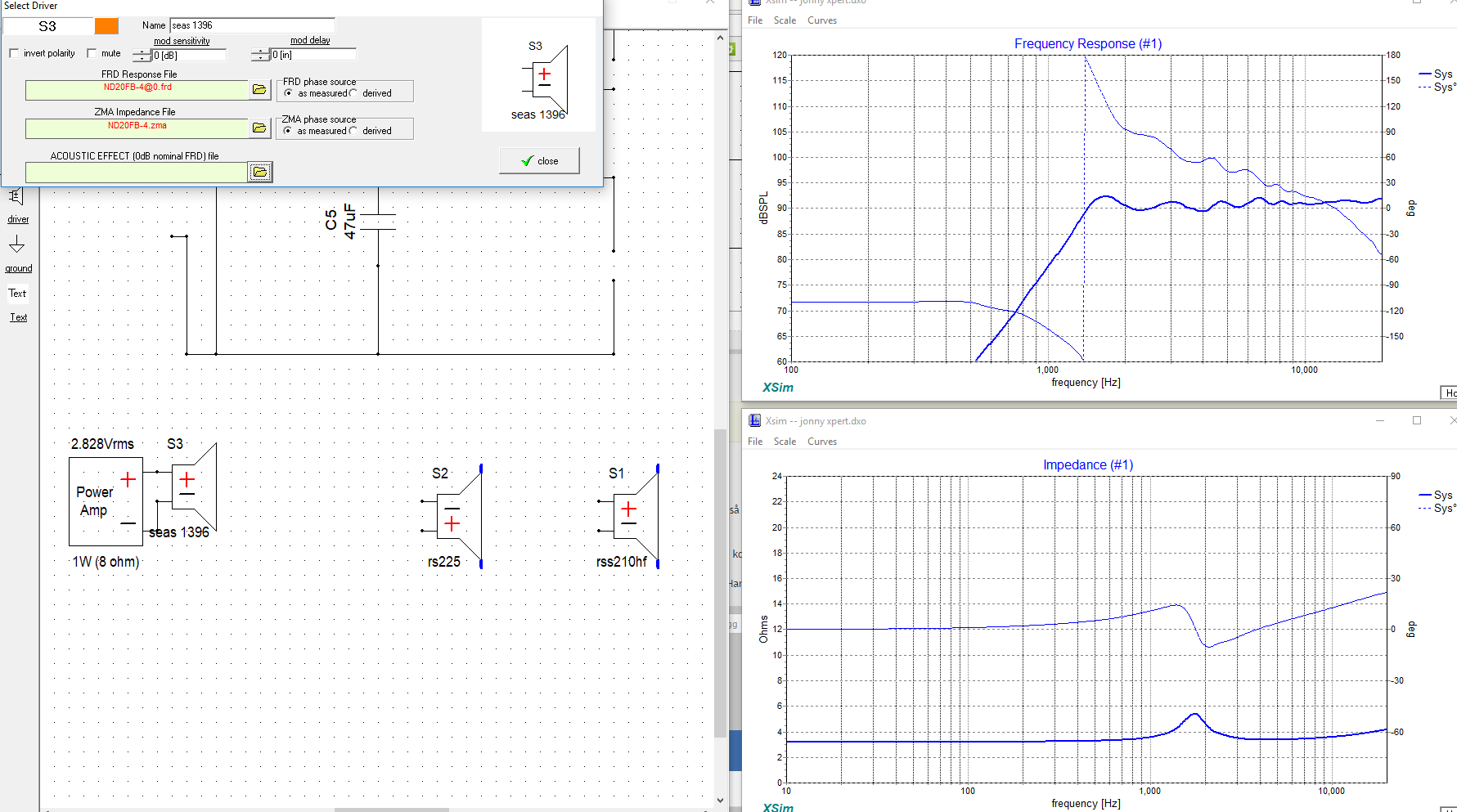Select ZMA phase source 'derived' radio

click(353, 131)
